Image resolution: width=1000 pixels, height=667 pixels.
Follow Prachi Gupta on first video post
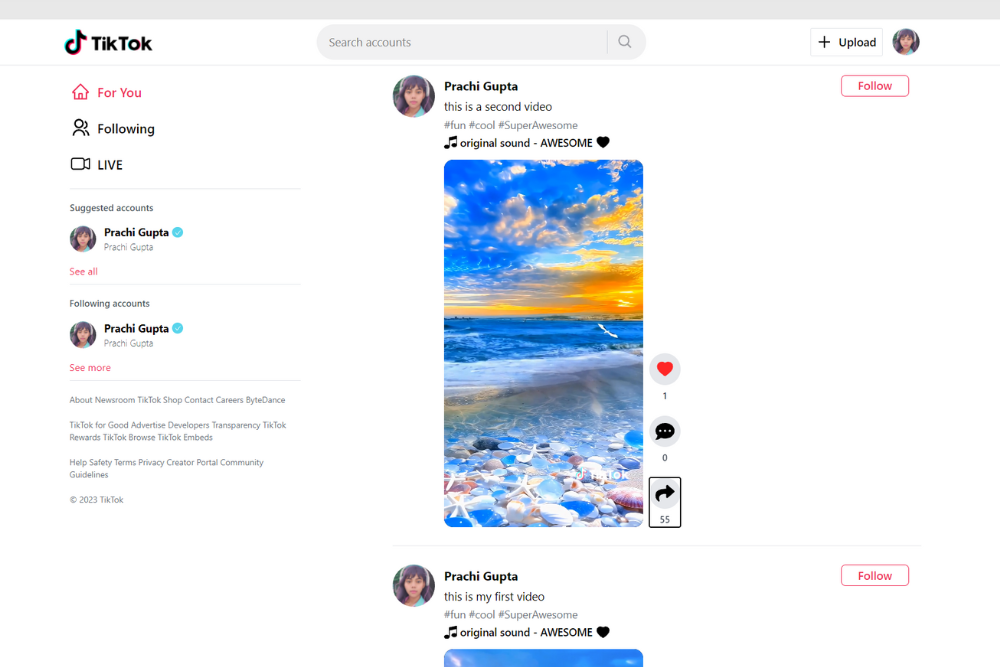[x=874, y=576]
